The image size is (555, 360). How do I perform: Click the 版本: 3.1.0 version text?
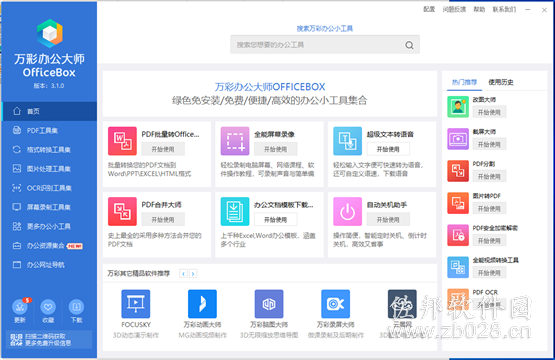(x=49, y=86)
